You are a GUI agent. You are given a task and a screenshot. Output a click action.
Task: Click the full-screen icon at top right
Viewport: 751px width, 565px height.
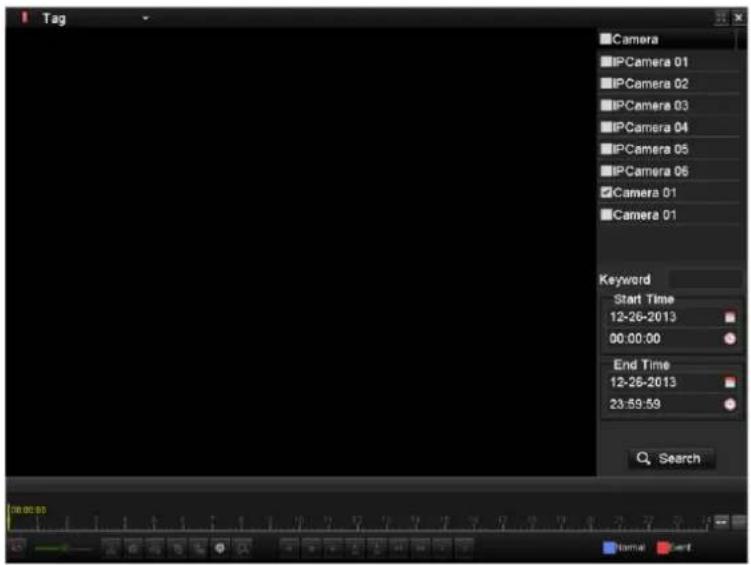721,18
